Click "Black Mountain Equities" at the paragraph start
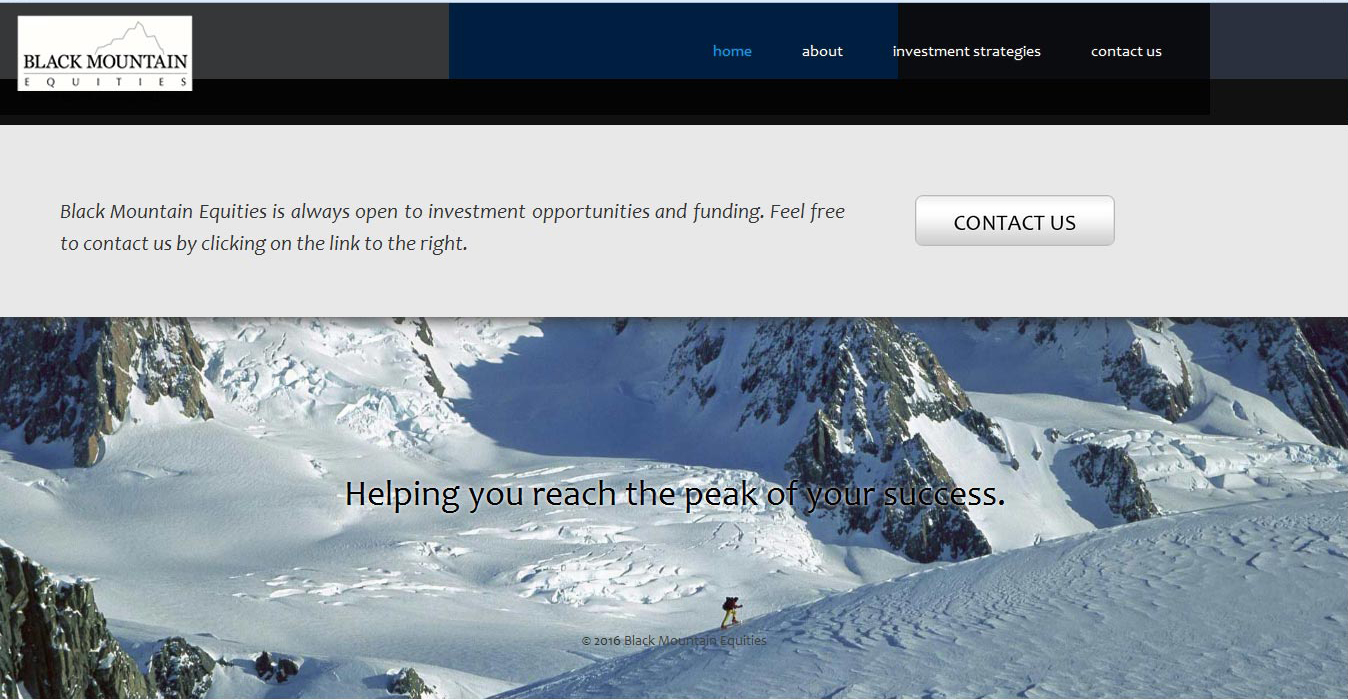Viewport: 1348px width, 700px height. (x=163, y=212)
